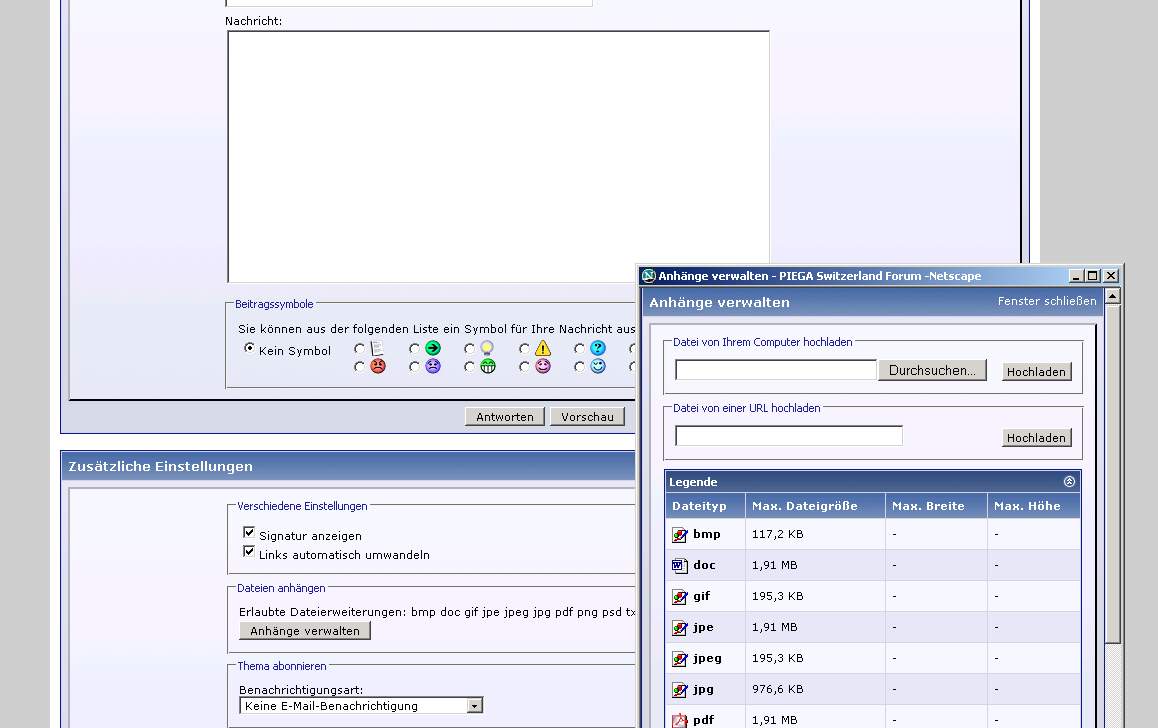Uncheck 'Signatur anzeigen' checkbox

249,534
